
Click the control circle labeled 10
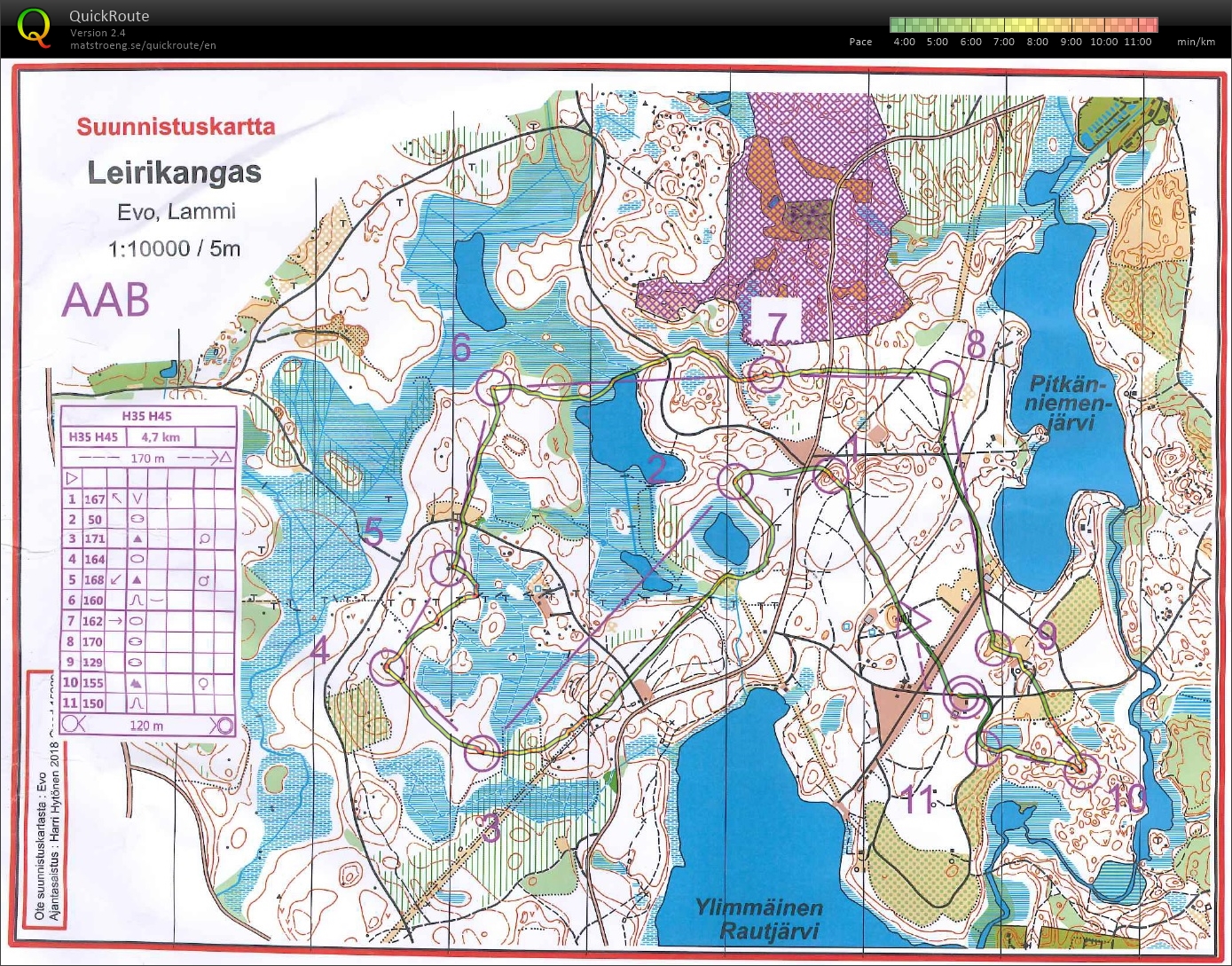click(x=1081, y=772)
